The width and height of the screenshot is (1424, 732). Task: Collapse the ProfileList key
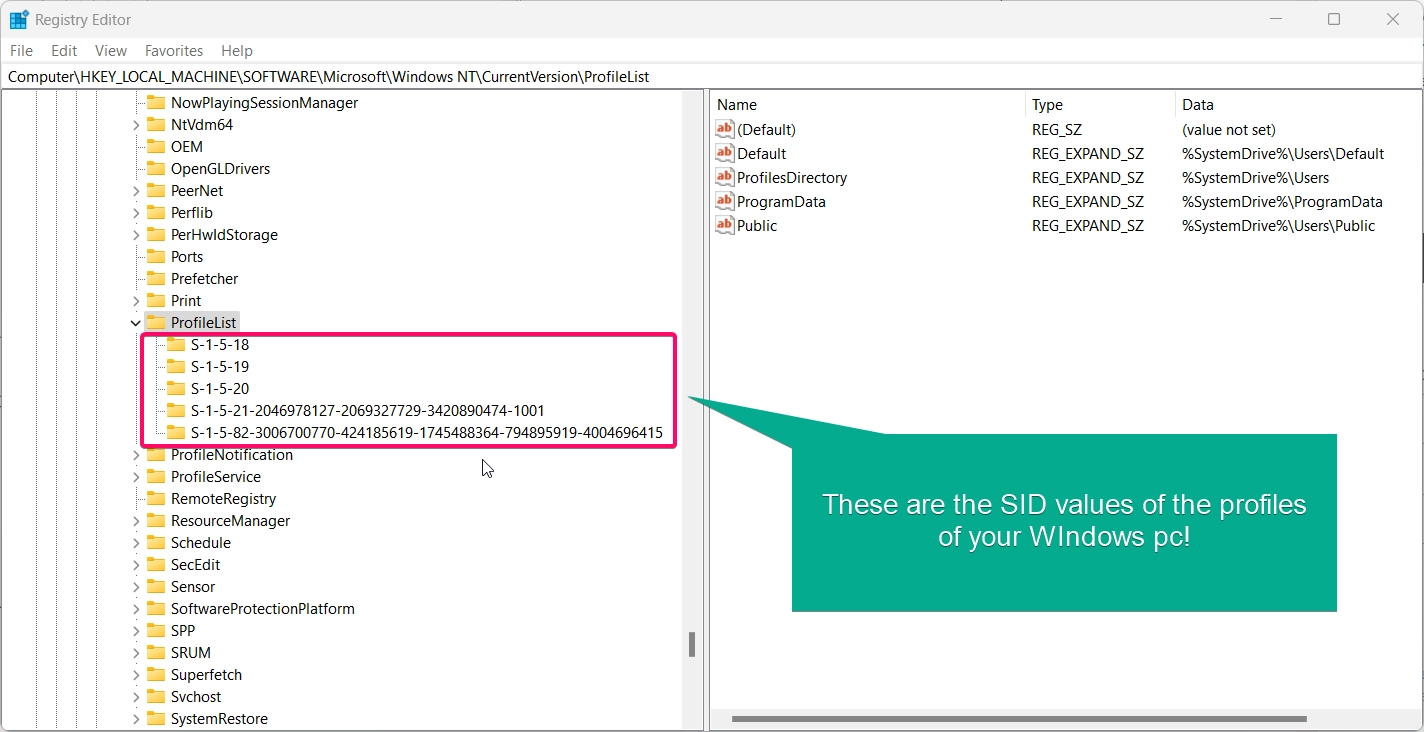[136, 323]
